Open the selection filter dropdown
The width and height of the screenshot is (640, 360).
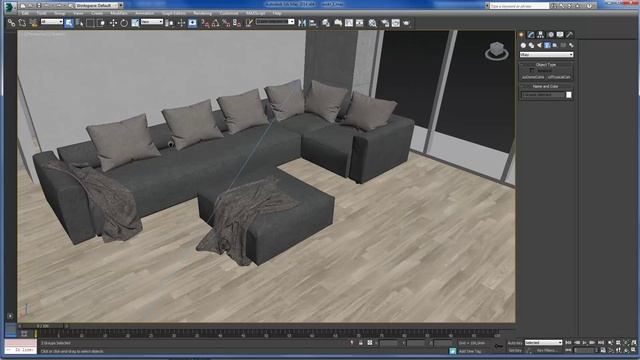tap(52, 22)
